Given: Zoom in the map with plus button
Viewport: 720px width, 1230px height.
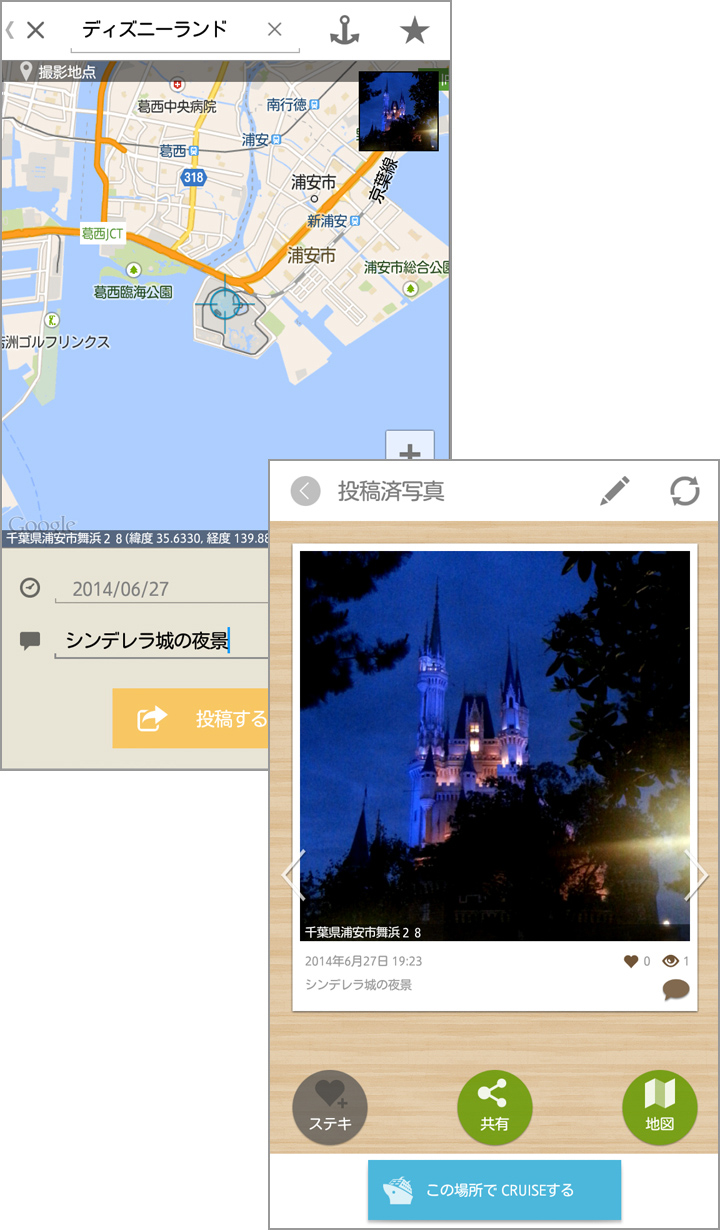Looking at the screenshot, I should [410, 448].
